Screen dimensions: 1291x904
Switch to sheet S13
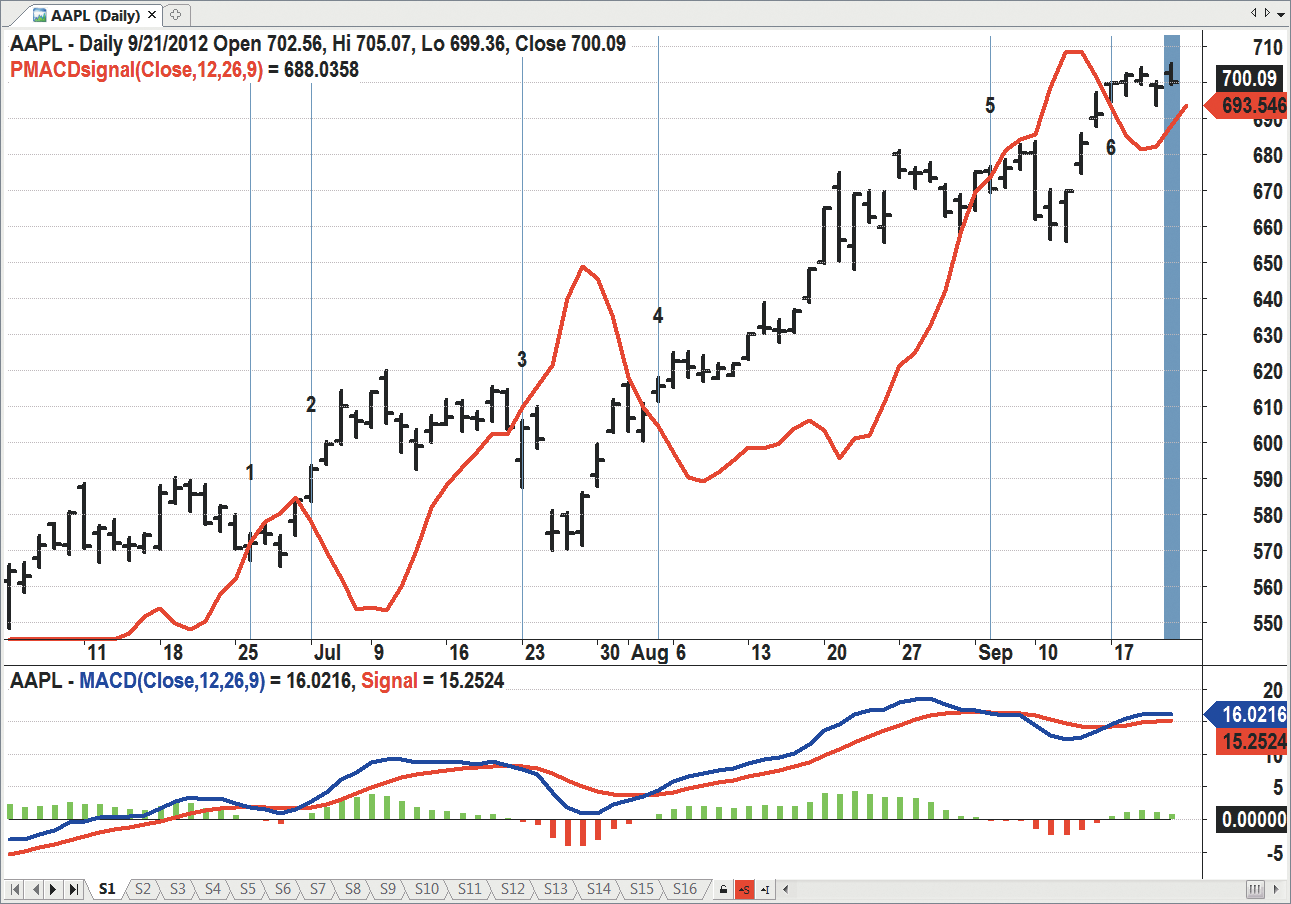556,888
